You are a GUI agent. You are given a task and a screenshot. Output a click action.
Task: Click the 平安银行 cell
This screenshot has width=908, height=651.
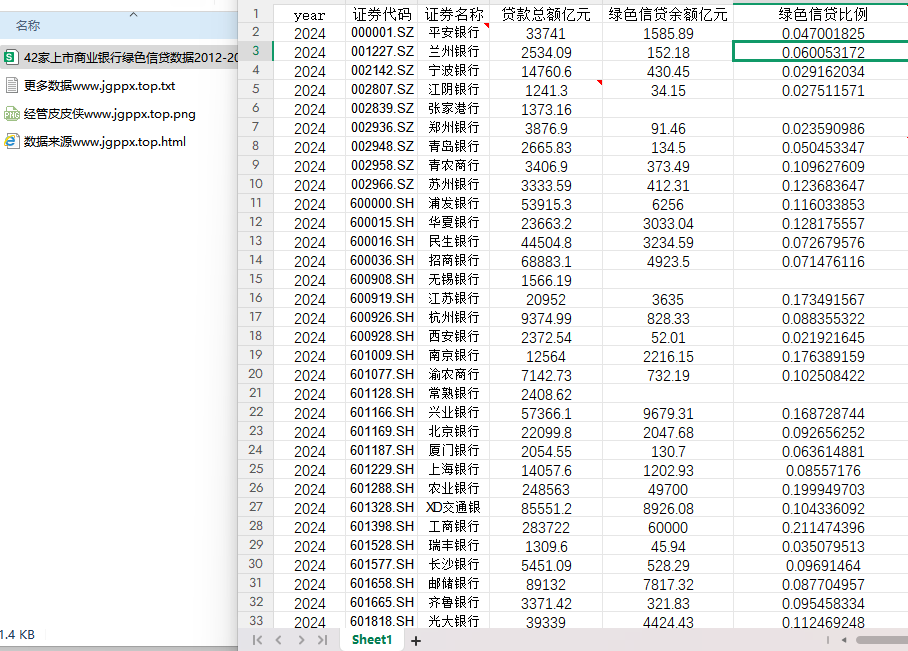(453, 33)
